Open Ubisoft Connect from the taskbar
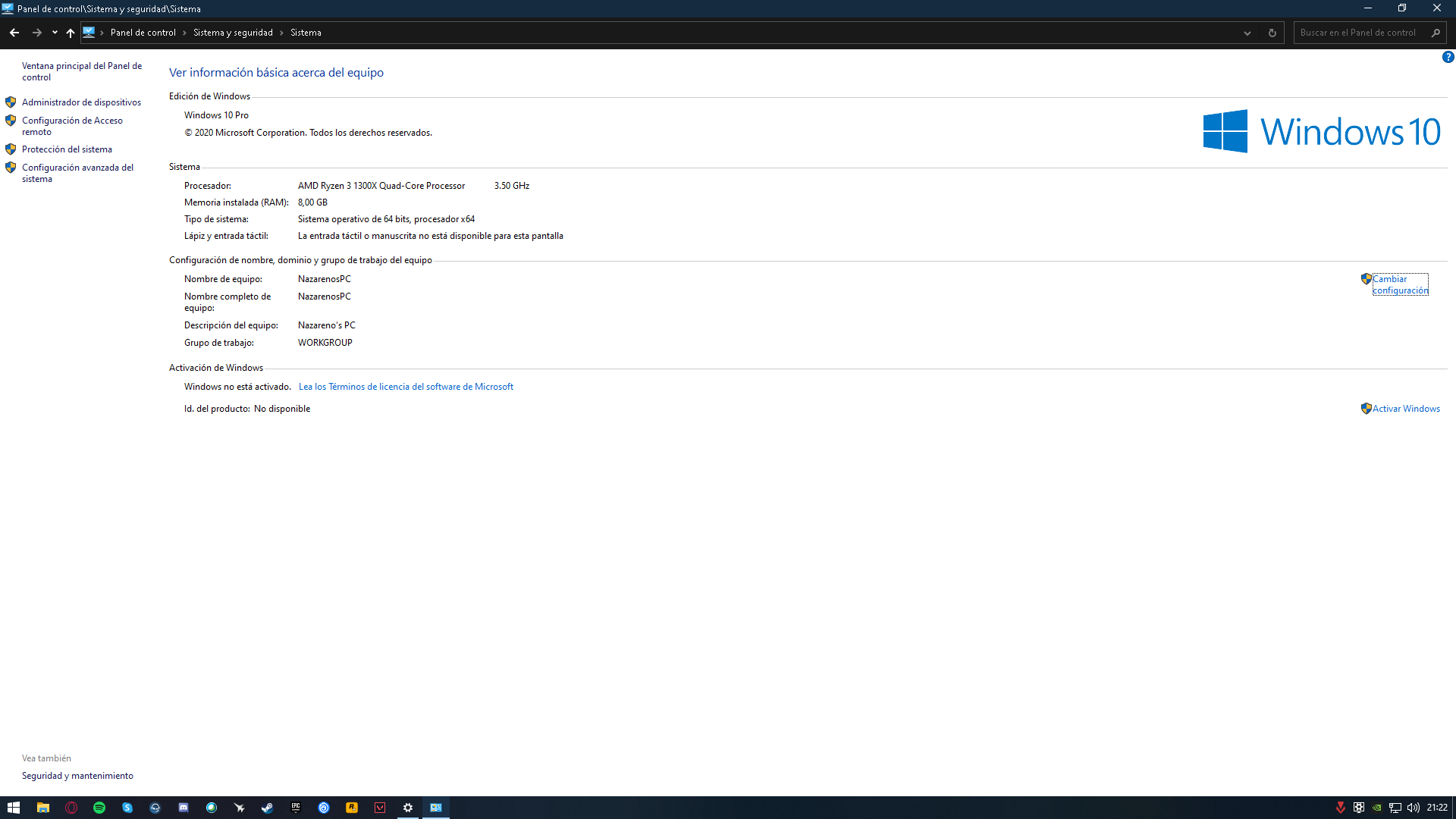The width and height of the screenshot is (1456, 819). point(324,808)
